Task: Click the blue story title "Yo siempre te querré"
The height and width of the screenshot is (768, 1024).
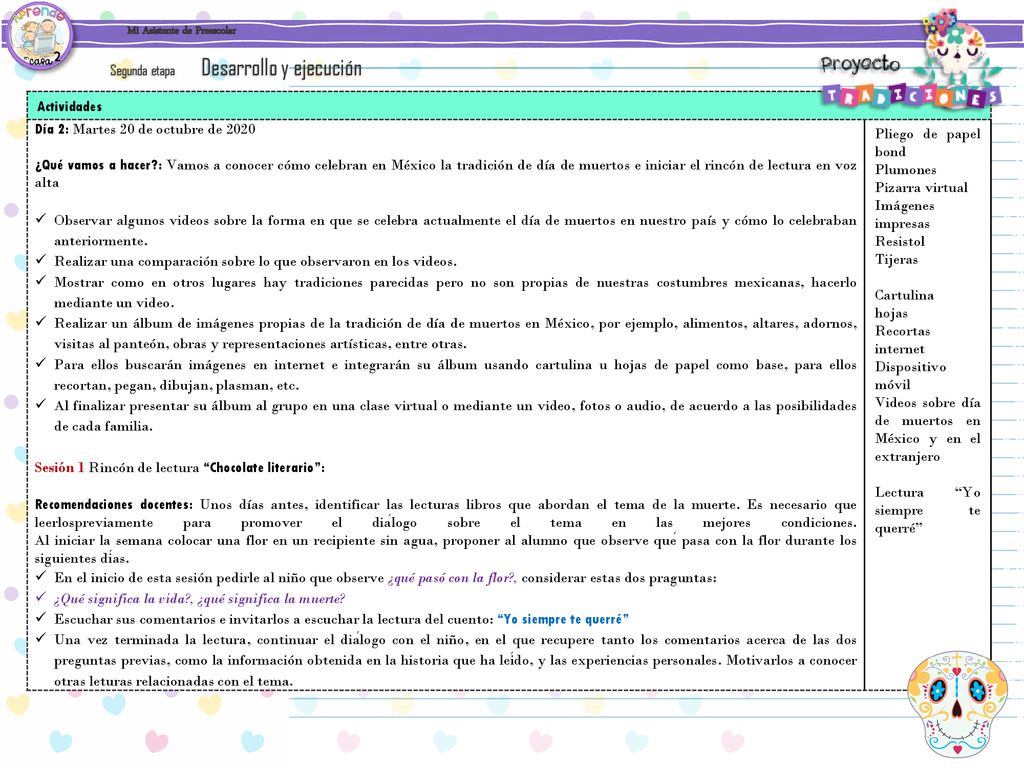Action: (563, 619)
